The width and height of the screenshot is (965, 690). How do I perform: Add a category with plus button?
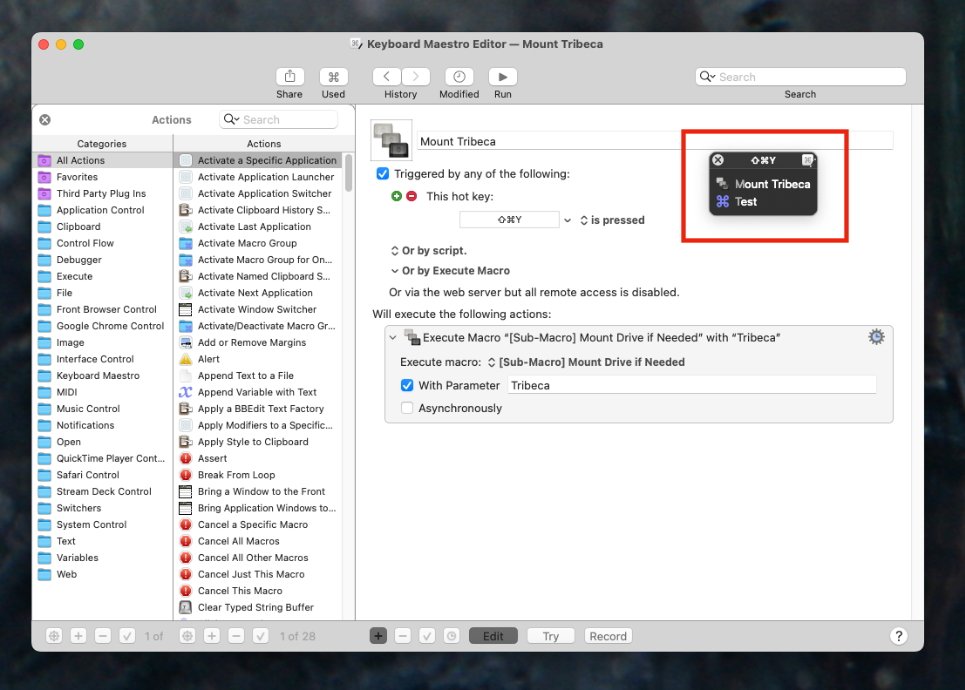pyautogui.click(x=78, y=636)
